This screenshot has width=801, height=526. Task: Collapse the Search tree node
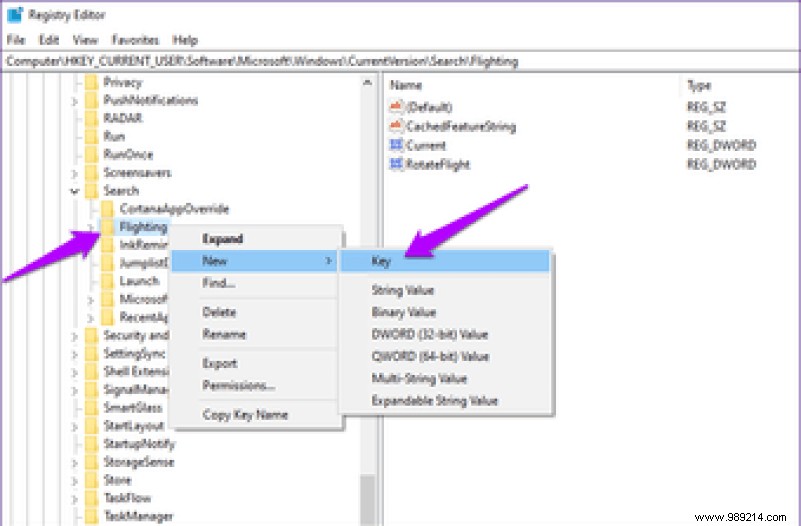pyautogui.click(x=75, y=192)
